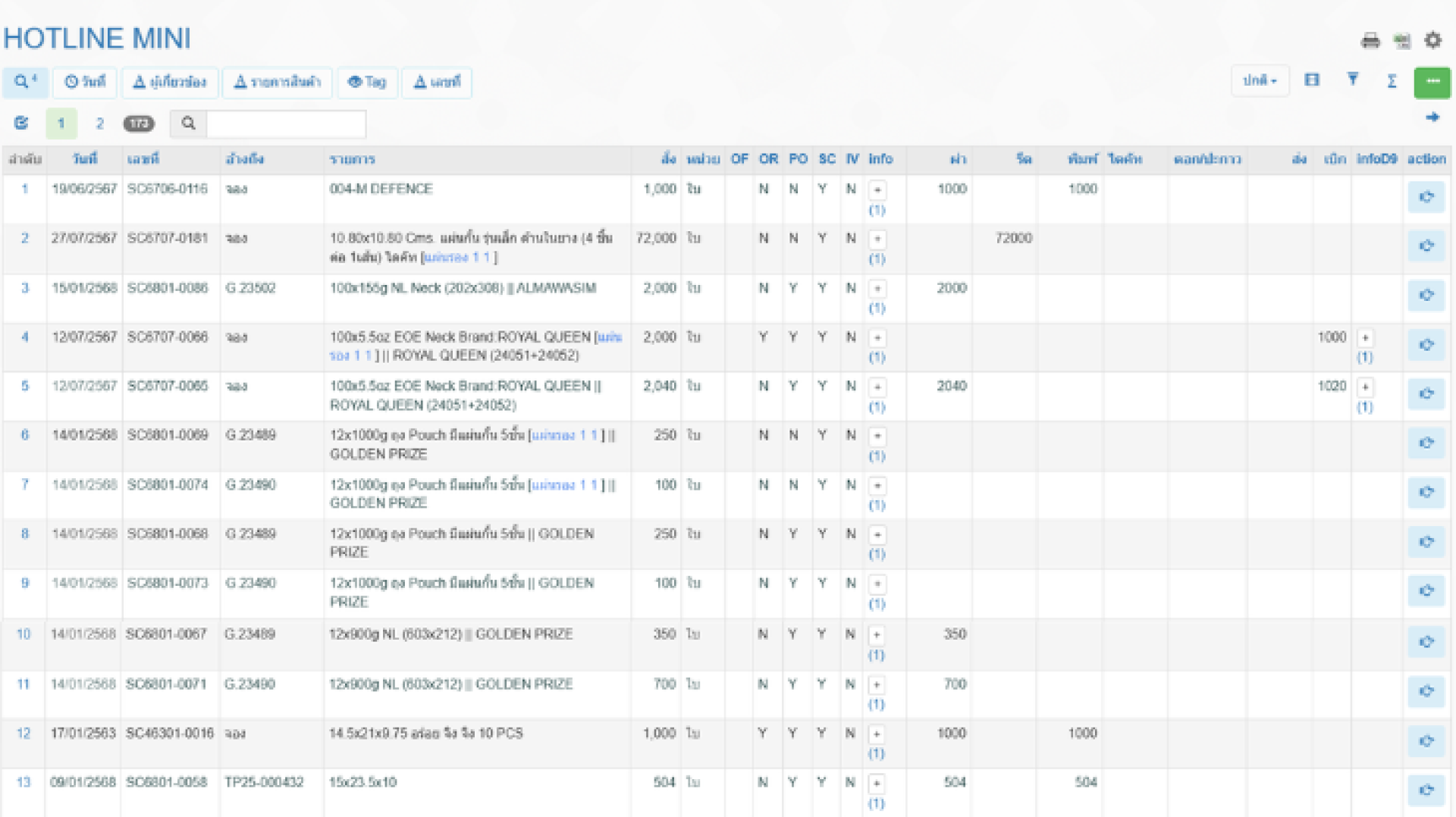This screenshot has height=817, width=1456.
Task: Click the refresh icon beside page 1
Action: (x=21, y=123)
